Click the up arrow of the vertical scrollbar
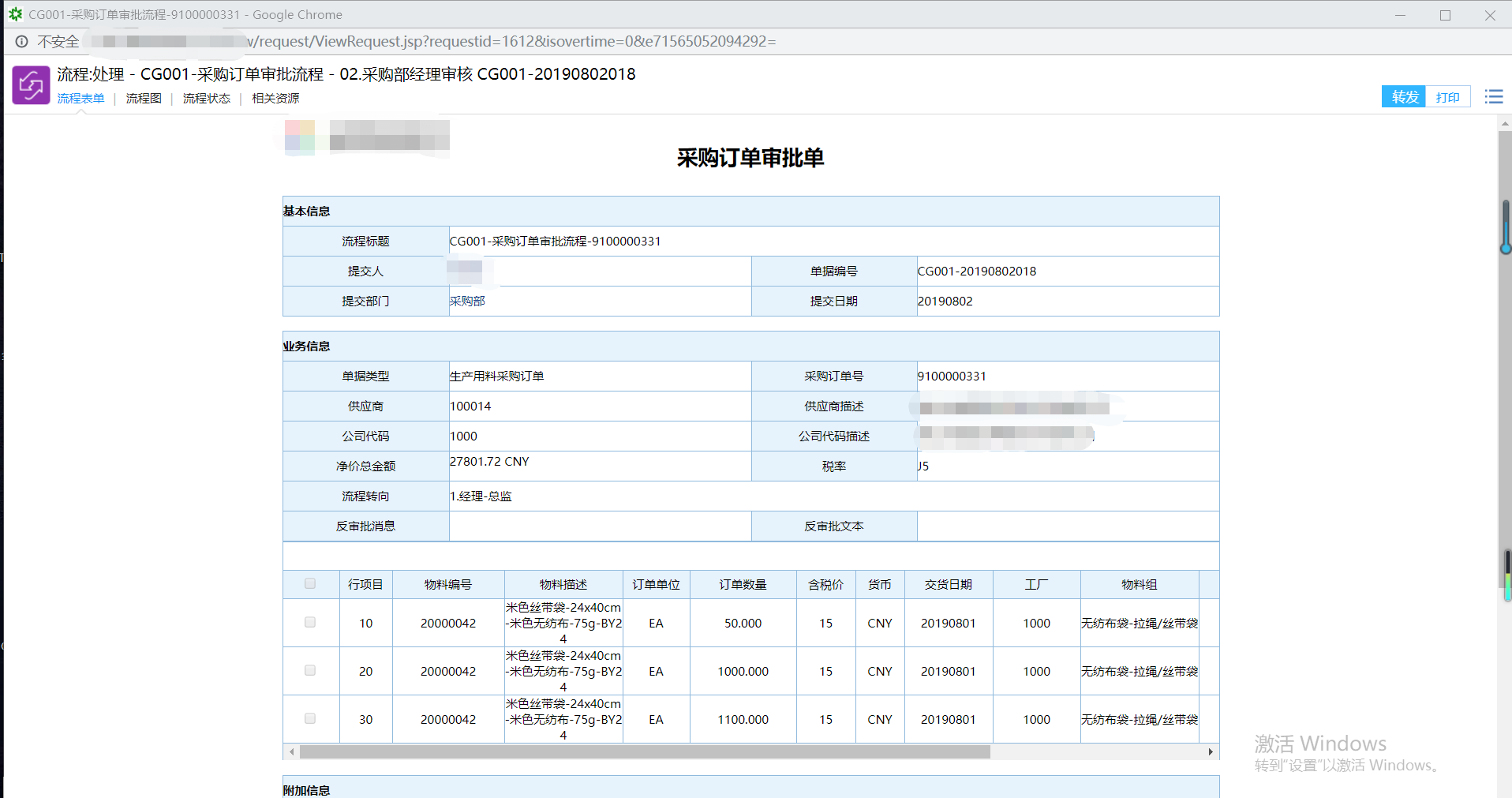 tap(1505, 123)
